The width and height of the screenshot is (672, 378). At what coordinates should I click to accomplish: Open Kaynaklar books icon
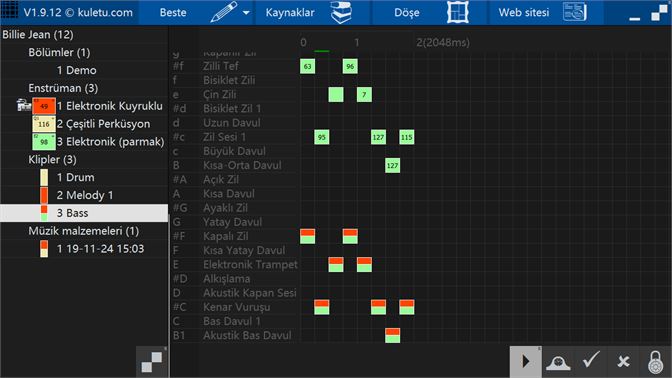pos(341,12)
